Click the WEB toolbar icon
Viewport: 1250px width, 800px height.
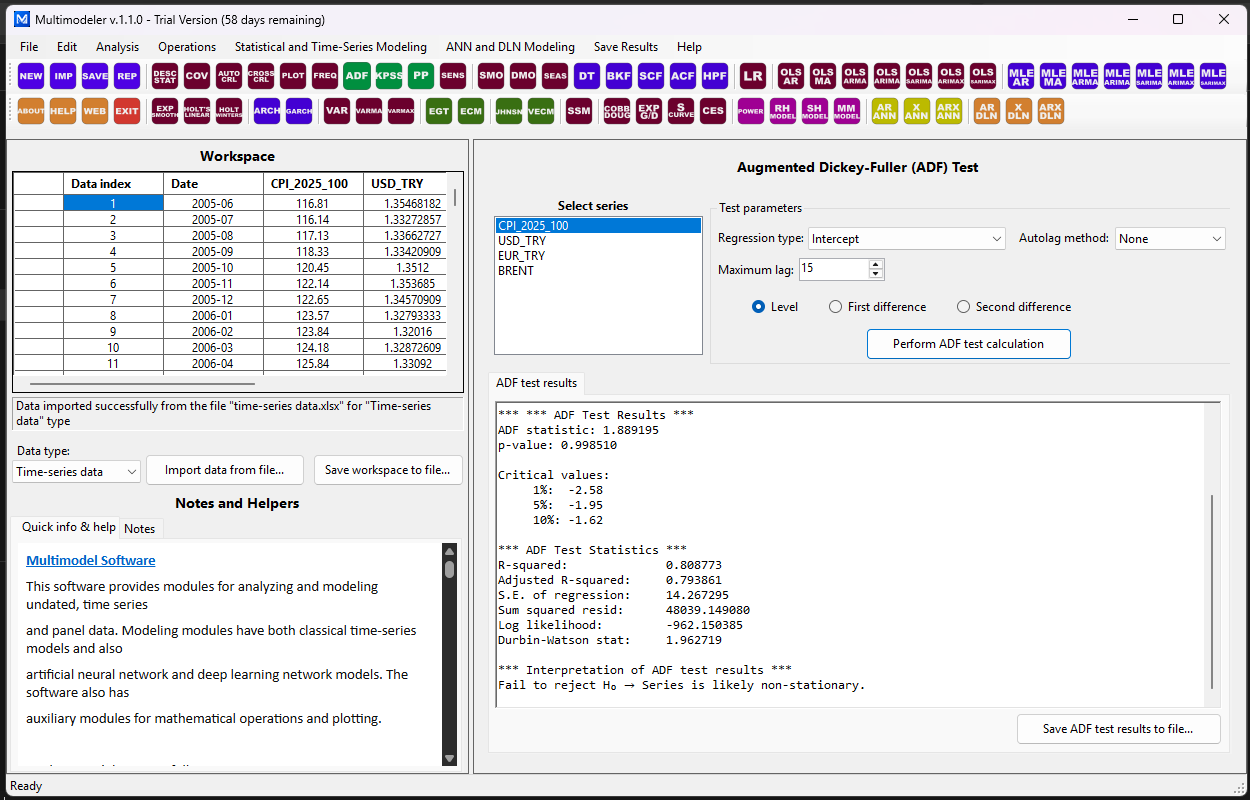95,111
